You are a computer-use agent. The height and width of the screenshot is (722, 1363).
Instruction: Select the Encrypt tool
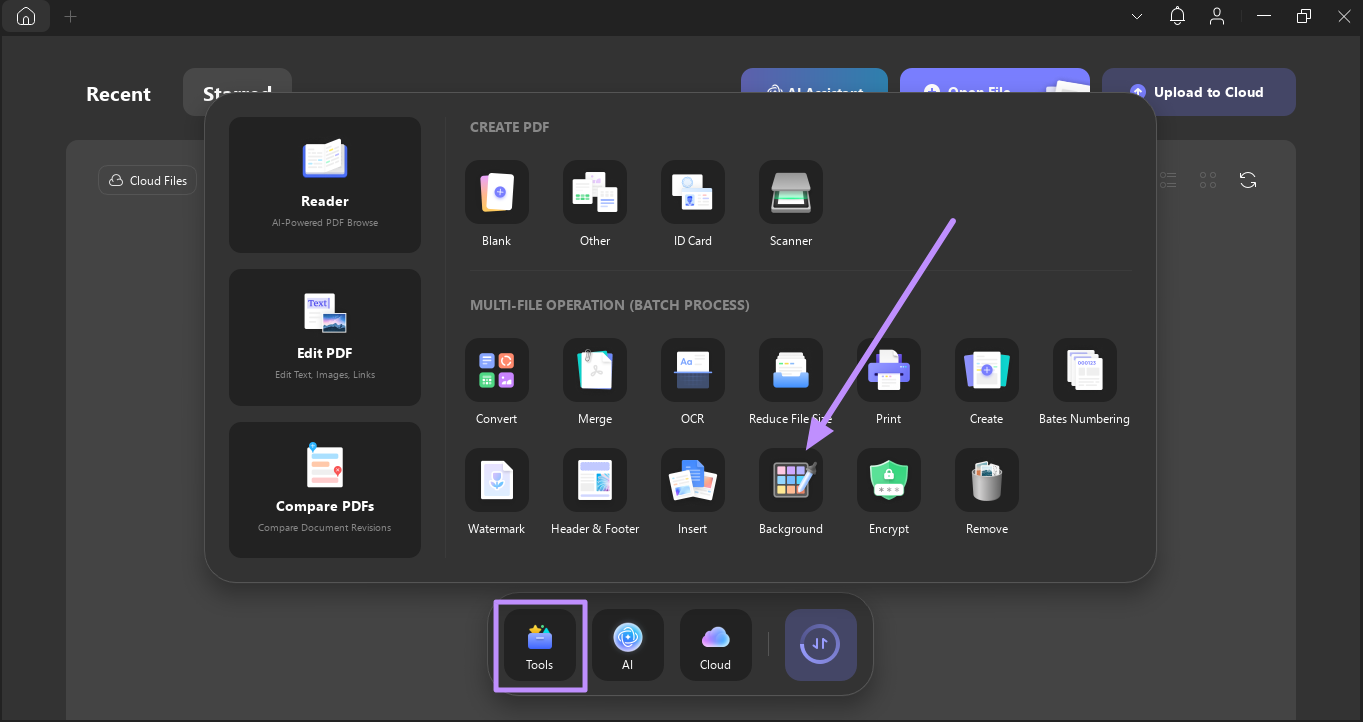pyautogui.click(x=888, y=492)
